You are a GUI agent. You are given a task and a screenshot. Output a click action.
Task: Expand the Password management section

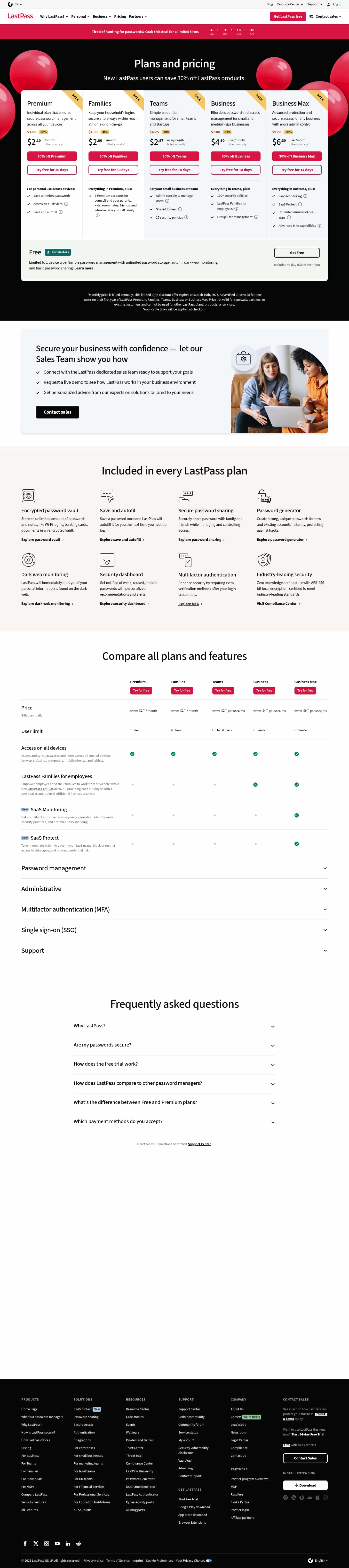(x=325, y=868)
